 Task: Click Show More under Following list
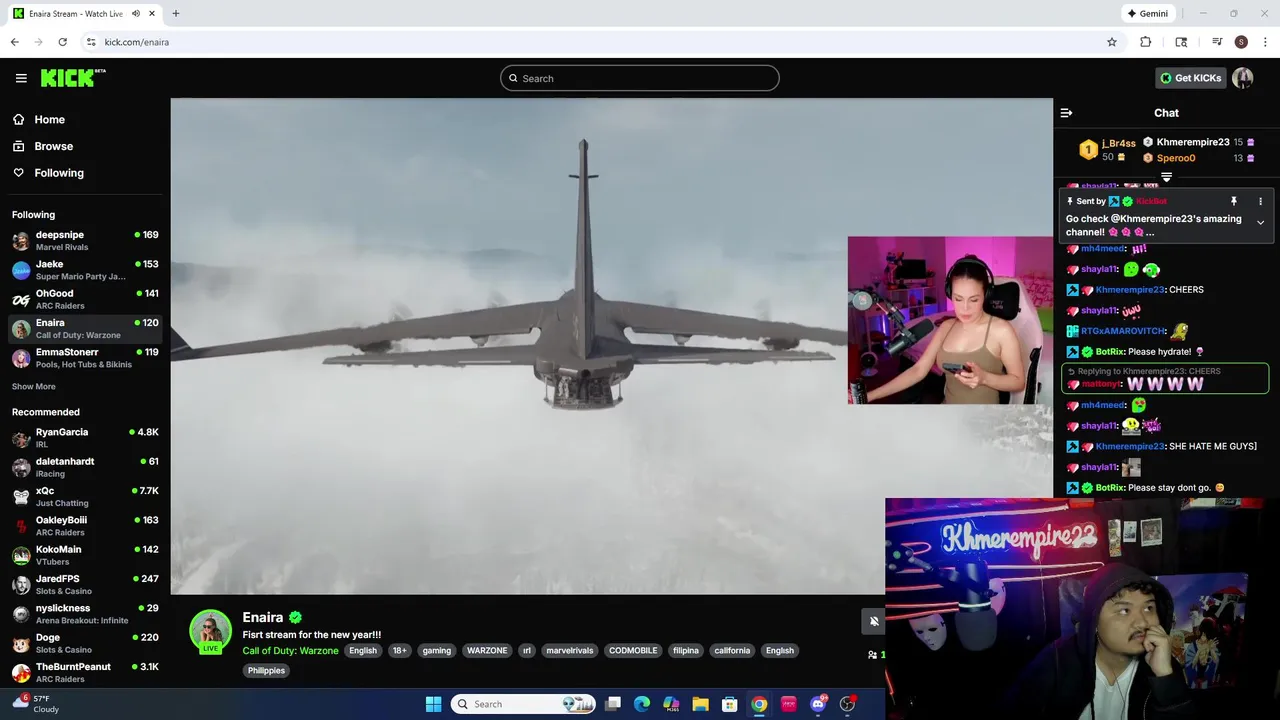34,387
